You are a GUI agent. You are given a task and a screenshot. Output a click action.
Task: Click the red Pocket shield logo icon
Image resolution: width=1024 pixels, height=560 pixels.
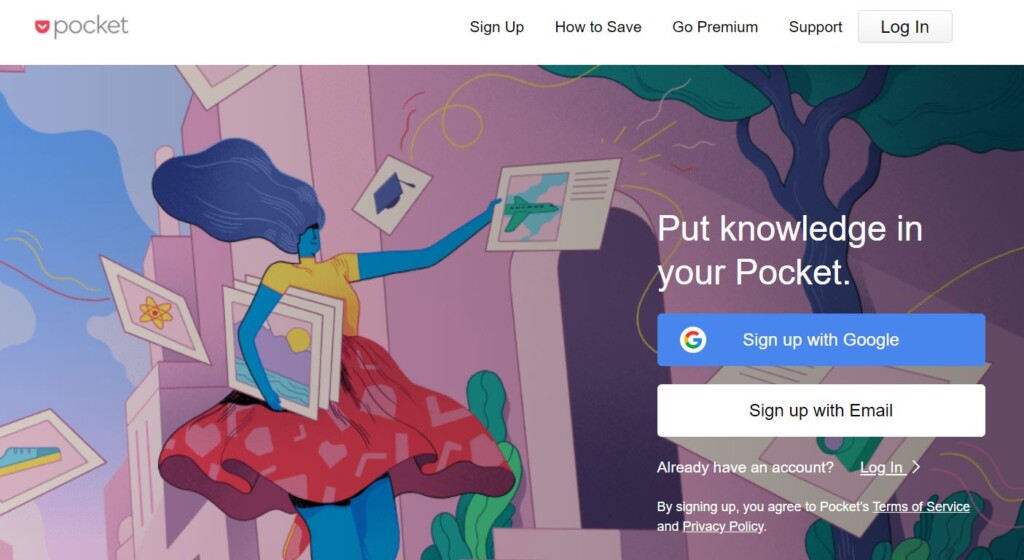coord(42,27)
